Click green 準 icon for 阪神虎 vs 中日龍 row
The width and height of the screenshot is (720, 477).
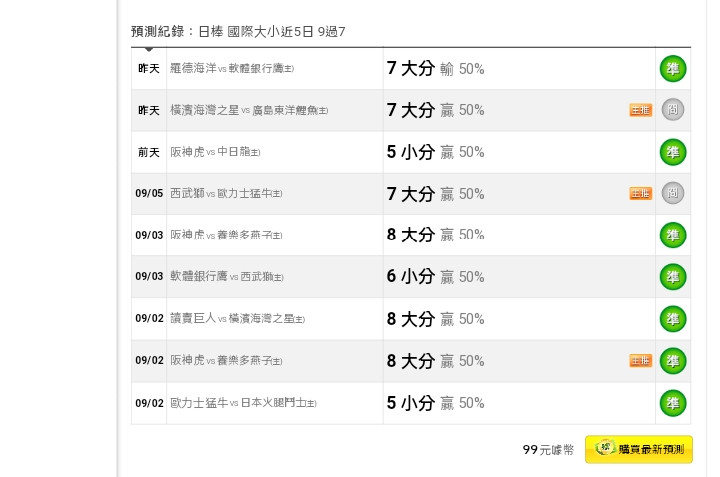[673, 152]
